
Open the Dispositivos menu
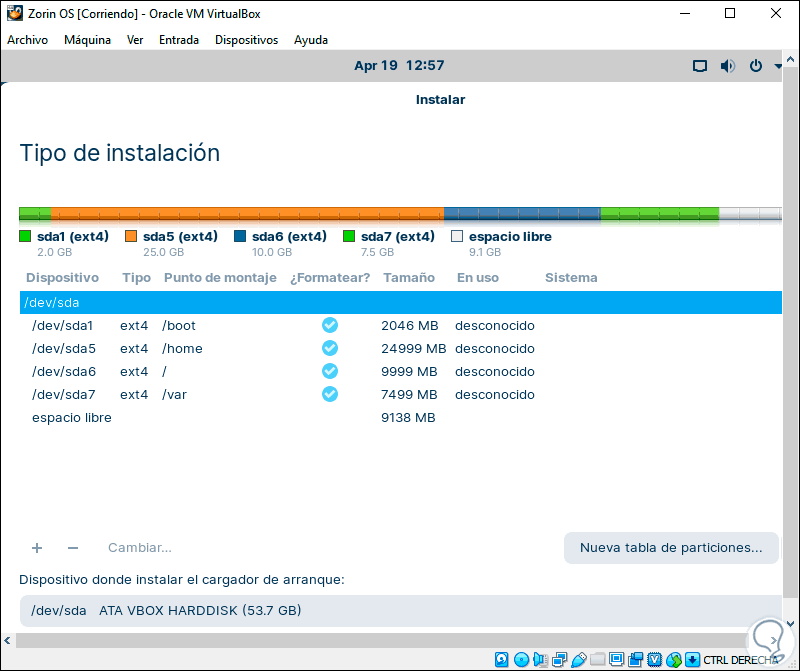(x=246, y=40)
